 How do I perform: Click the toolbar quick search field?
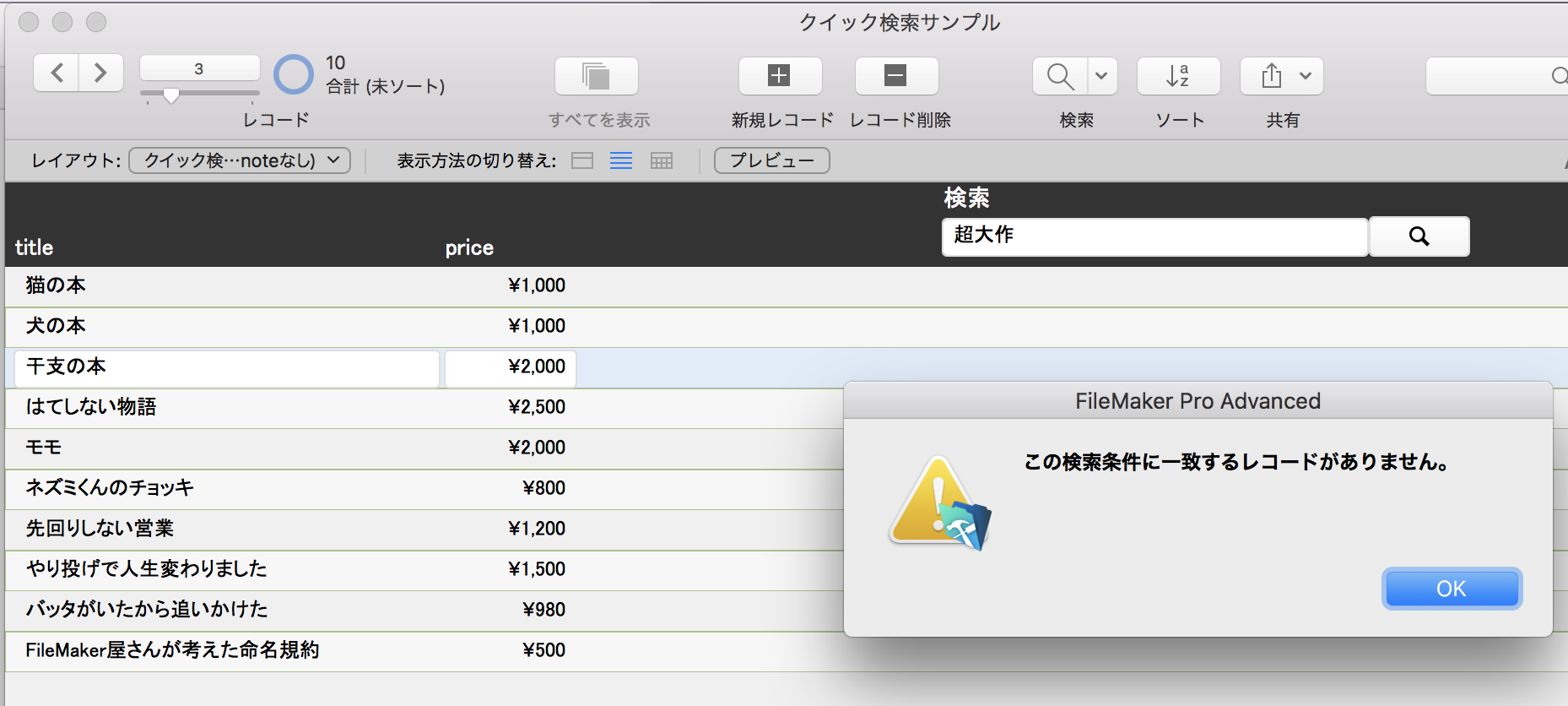[1497, 76]
